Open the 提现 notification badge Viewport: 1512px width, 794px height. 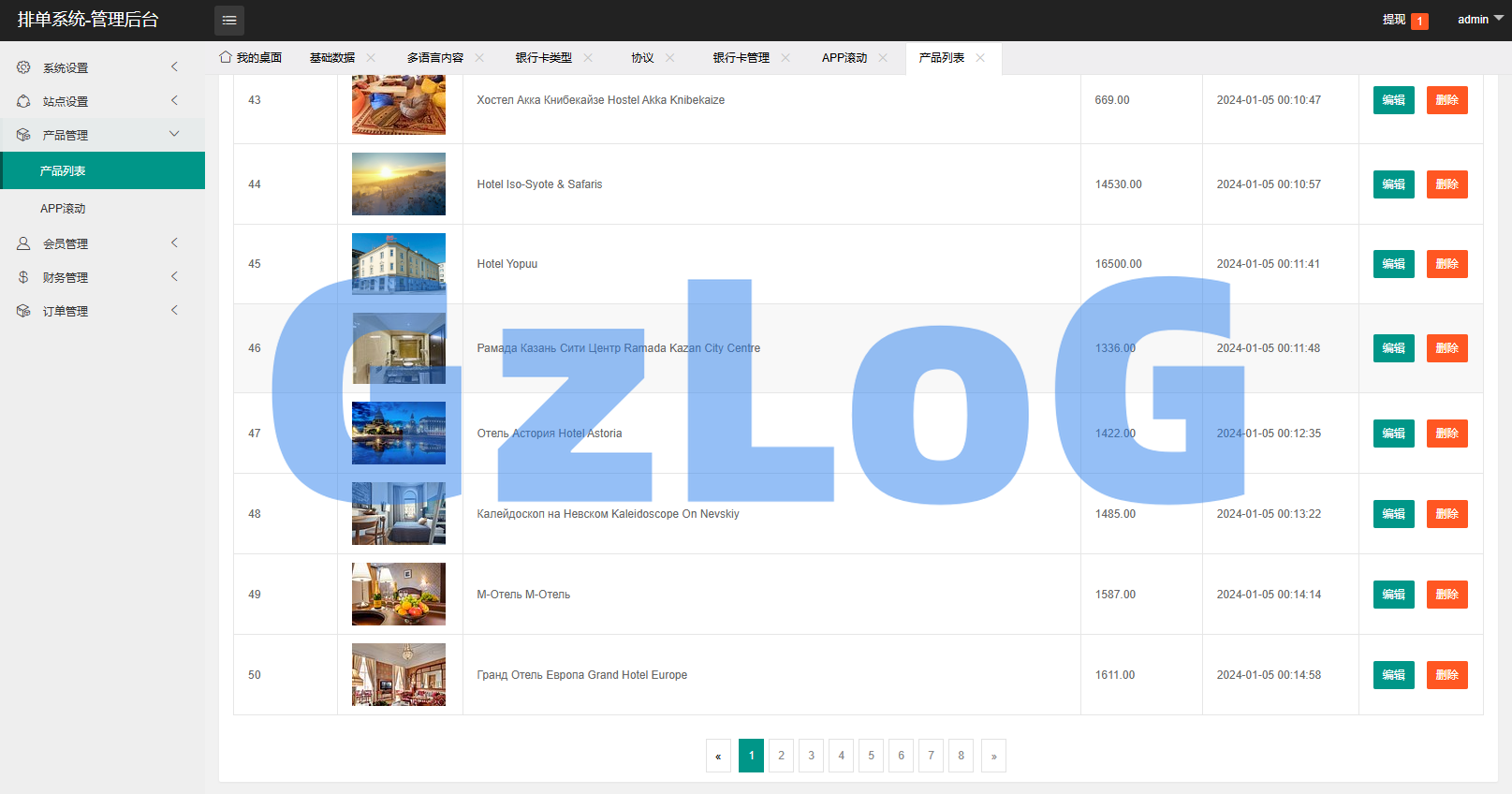coord(1419,21)
